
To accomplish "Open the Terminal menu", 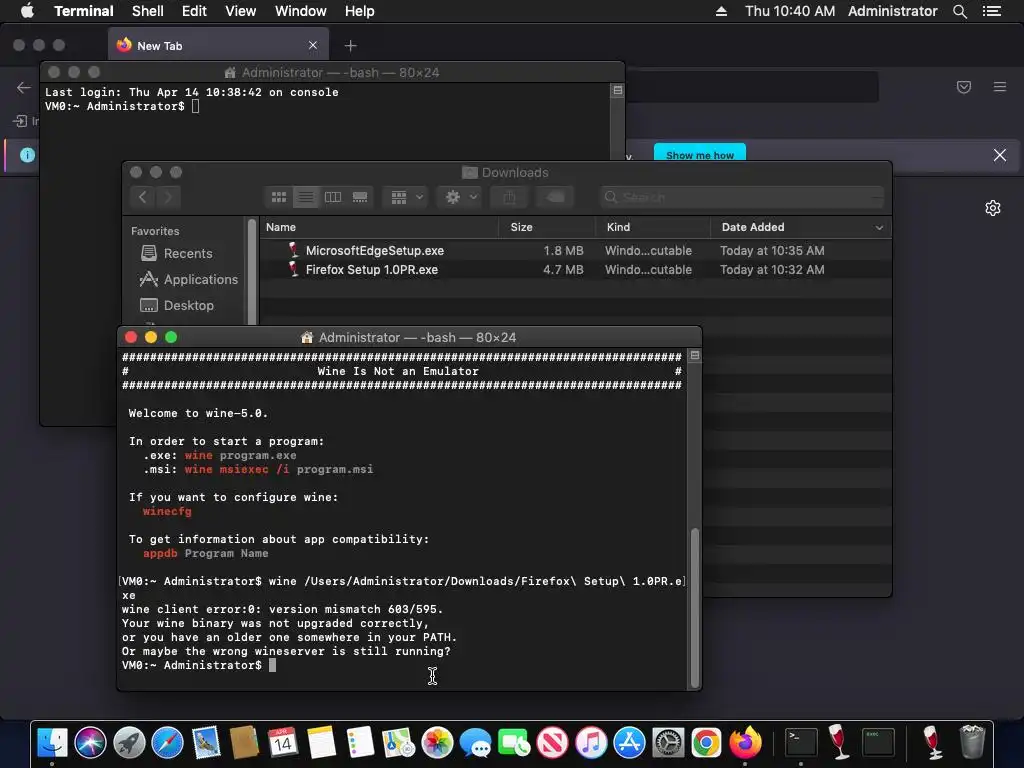I will coord(84,11).
